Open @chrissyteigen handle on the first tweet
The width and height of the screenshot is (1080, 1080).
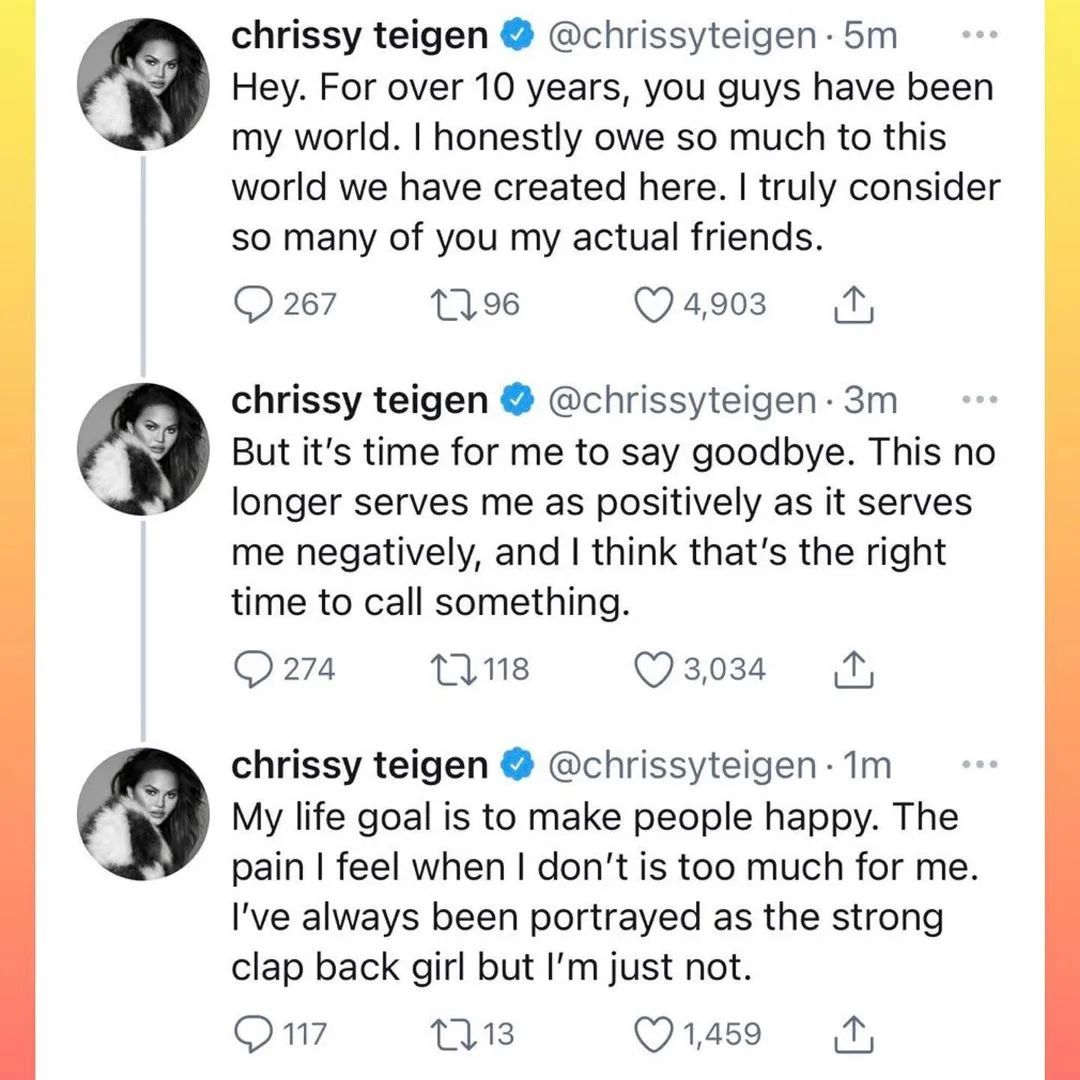[x=682, y=36]
